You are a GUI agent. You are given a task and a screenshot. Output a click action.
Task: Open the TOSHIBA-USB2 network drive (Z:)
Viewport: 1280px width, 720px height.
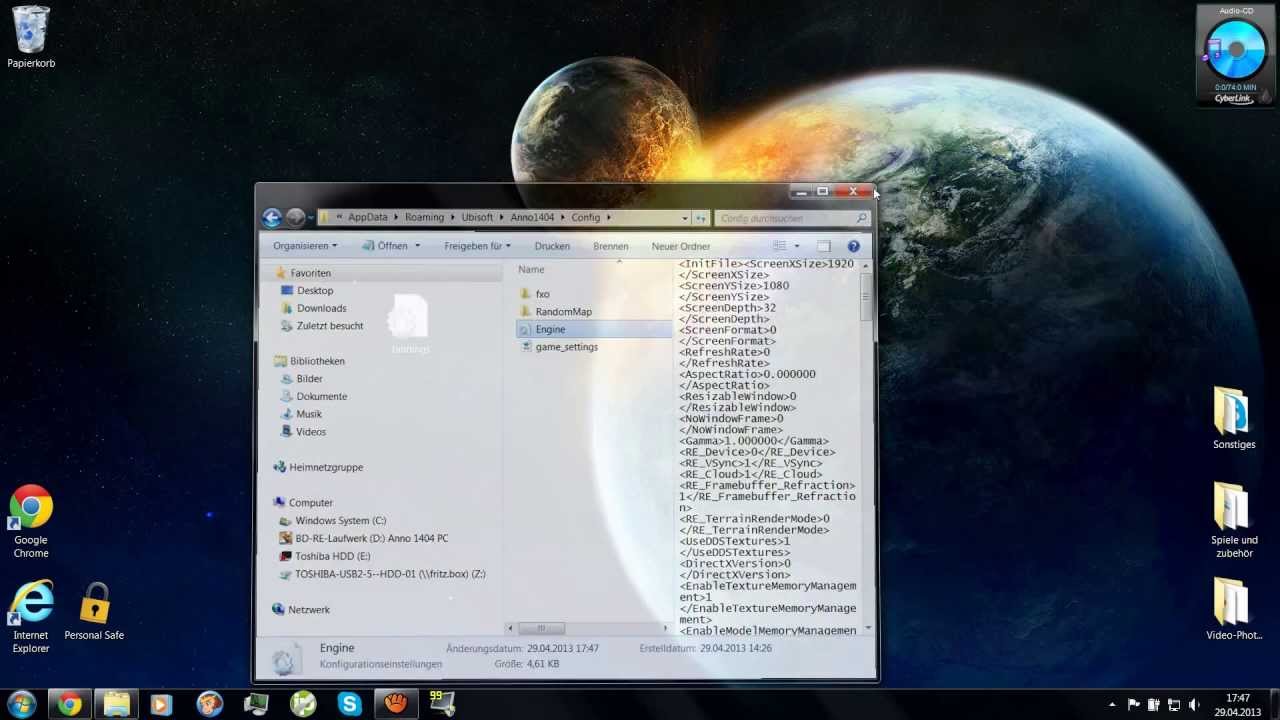390,574
